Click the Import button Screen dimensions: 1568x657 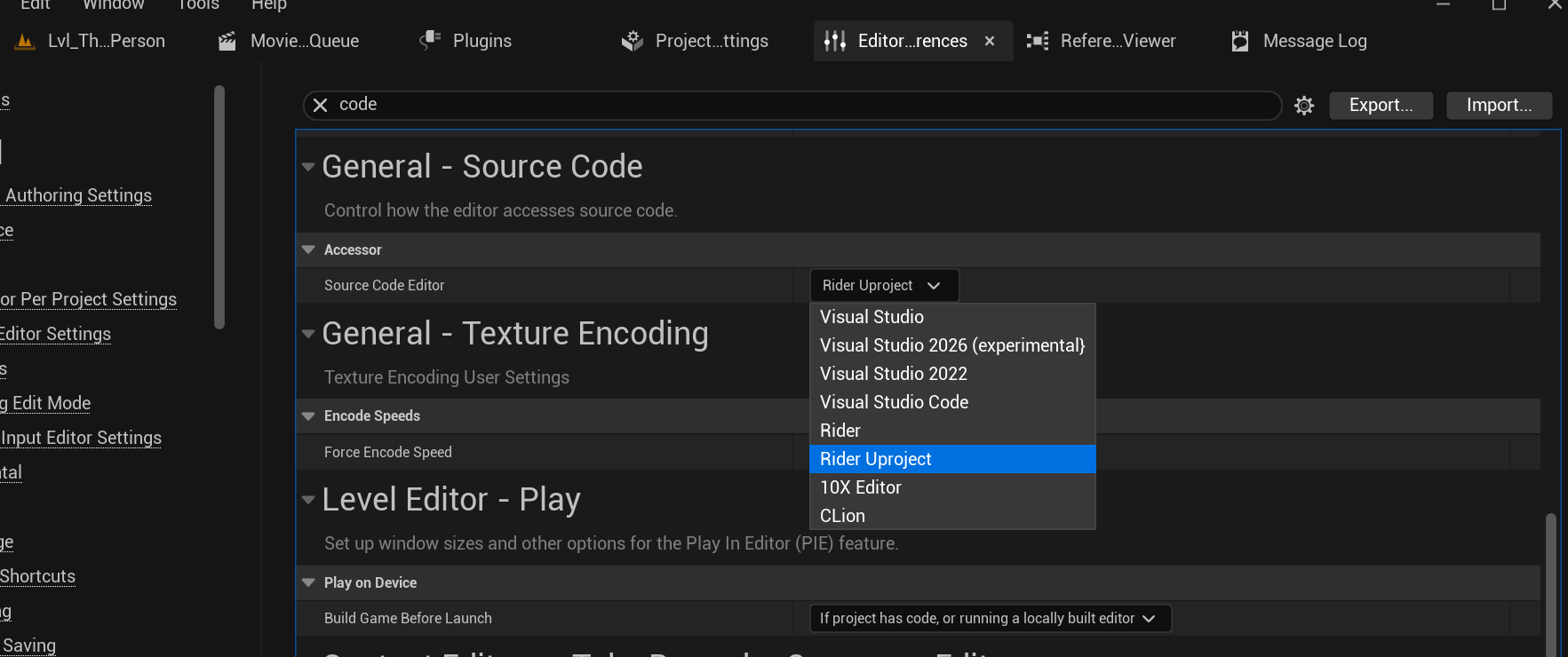[1499, 105]
